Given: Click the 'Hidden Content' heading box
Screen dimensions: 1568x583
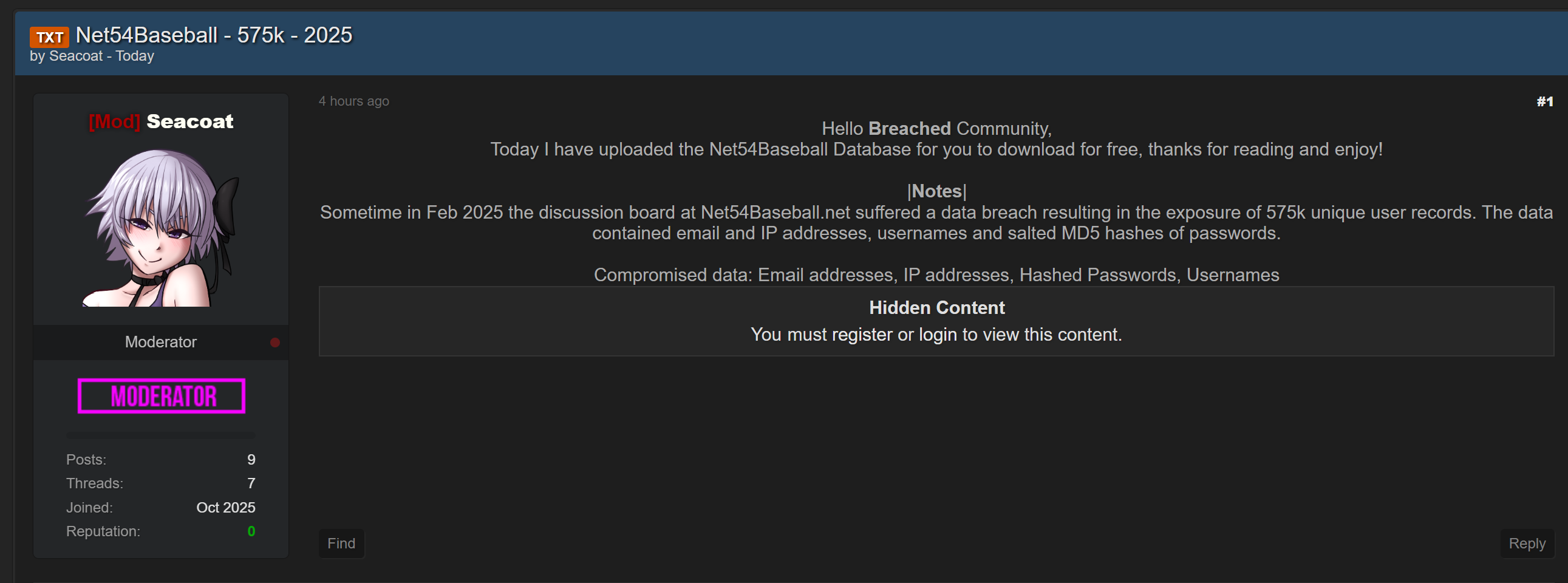Looking at the screenshot, I should point(936,308).
